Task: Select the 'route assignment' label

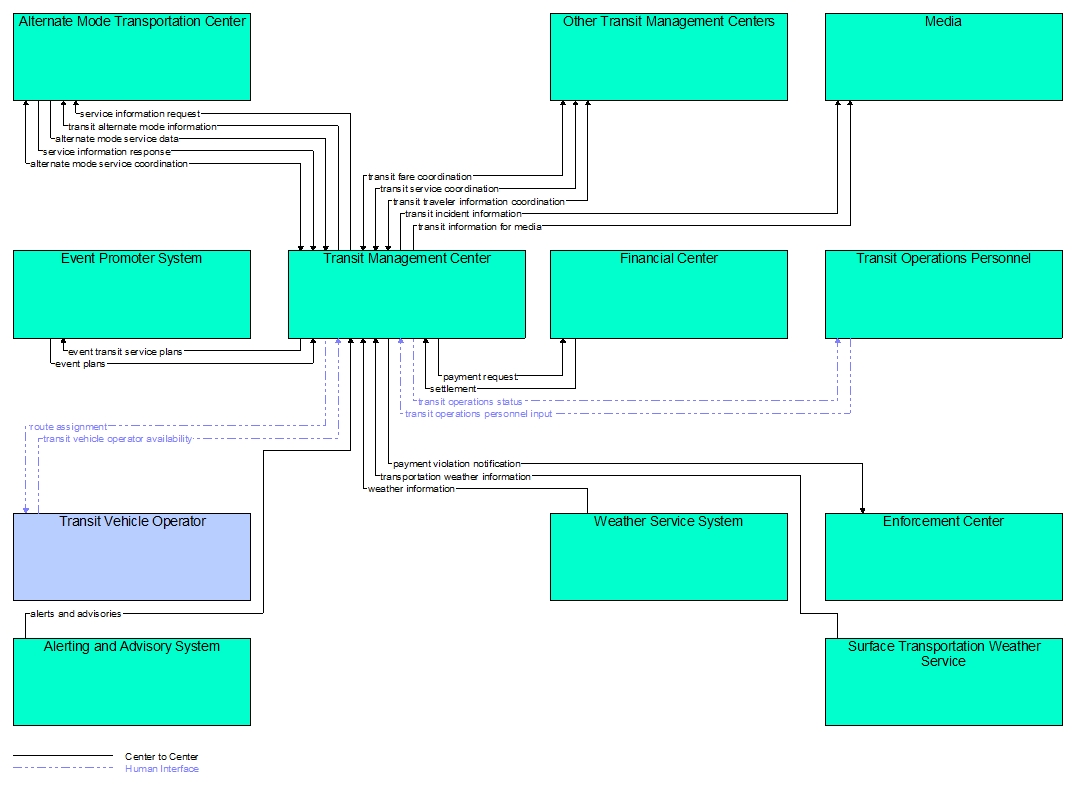Action: (68, 427)
